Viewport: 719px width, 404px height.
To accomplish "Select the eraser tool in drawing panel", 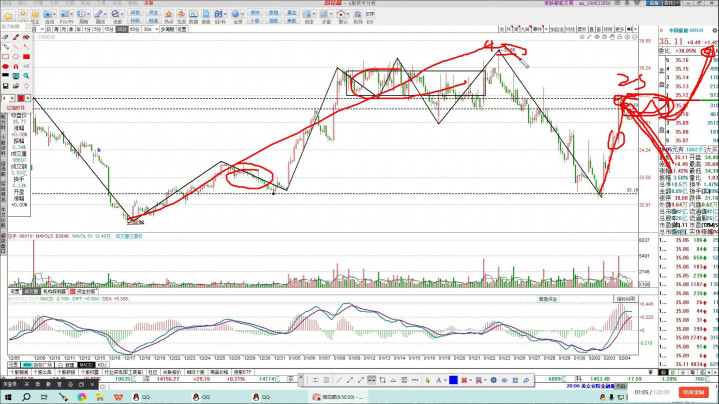I will coord(5,37).
